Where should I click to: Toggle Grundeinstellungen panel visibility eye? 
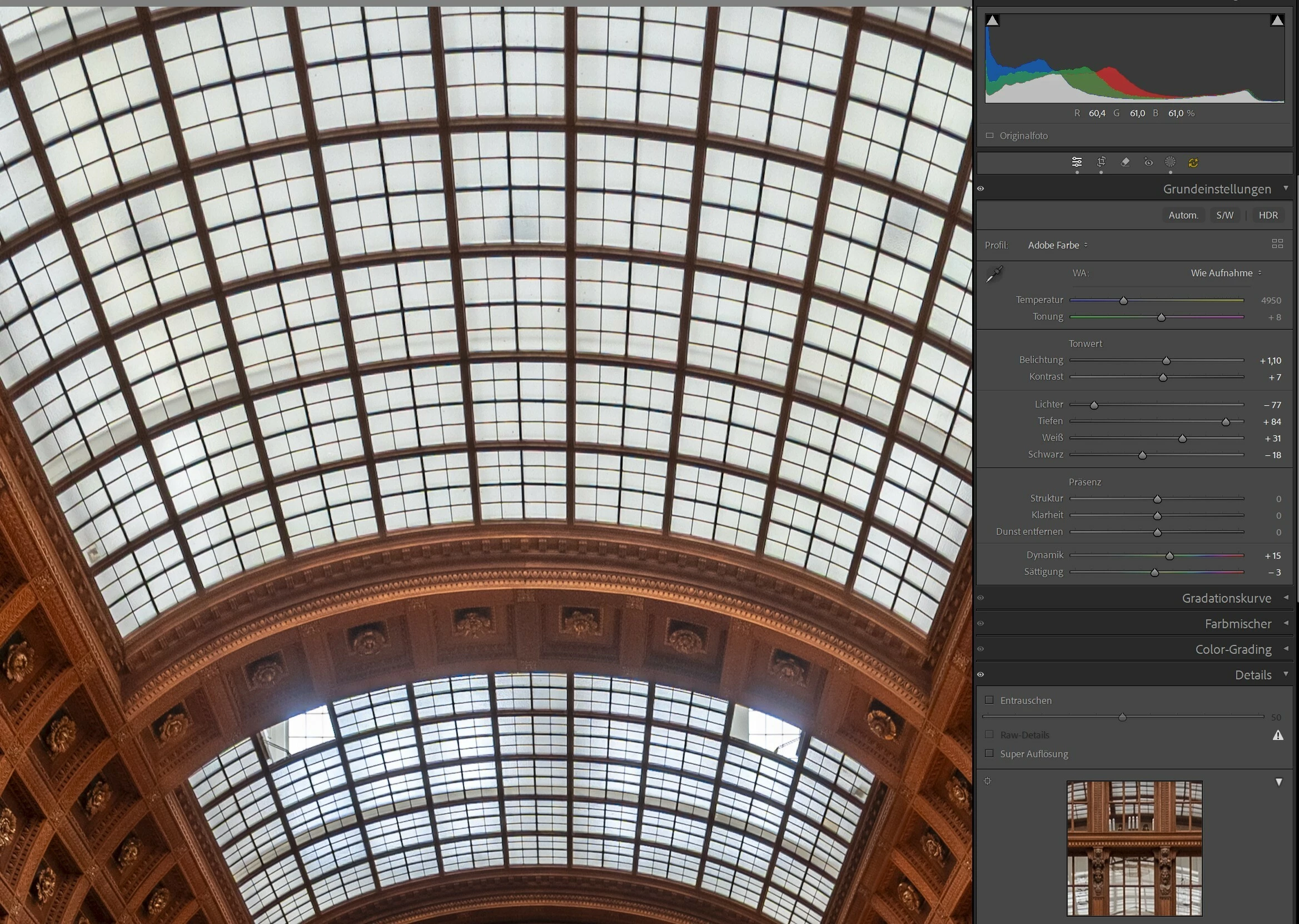pyautogui.click(x=981, y=189)
